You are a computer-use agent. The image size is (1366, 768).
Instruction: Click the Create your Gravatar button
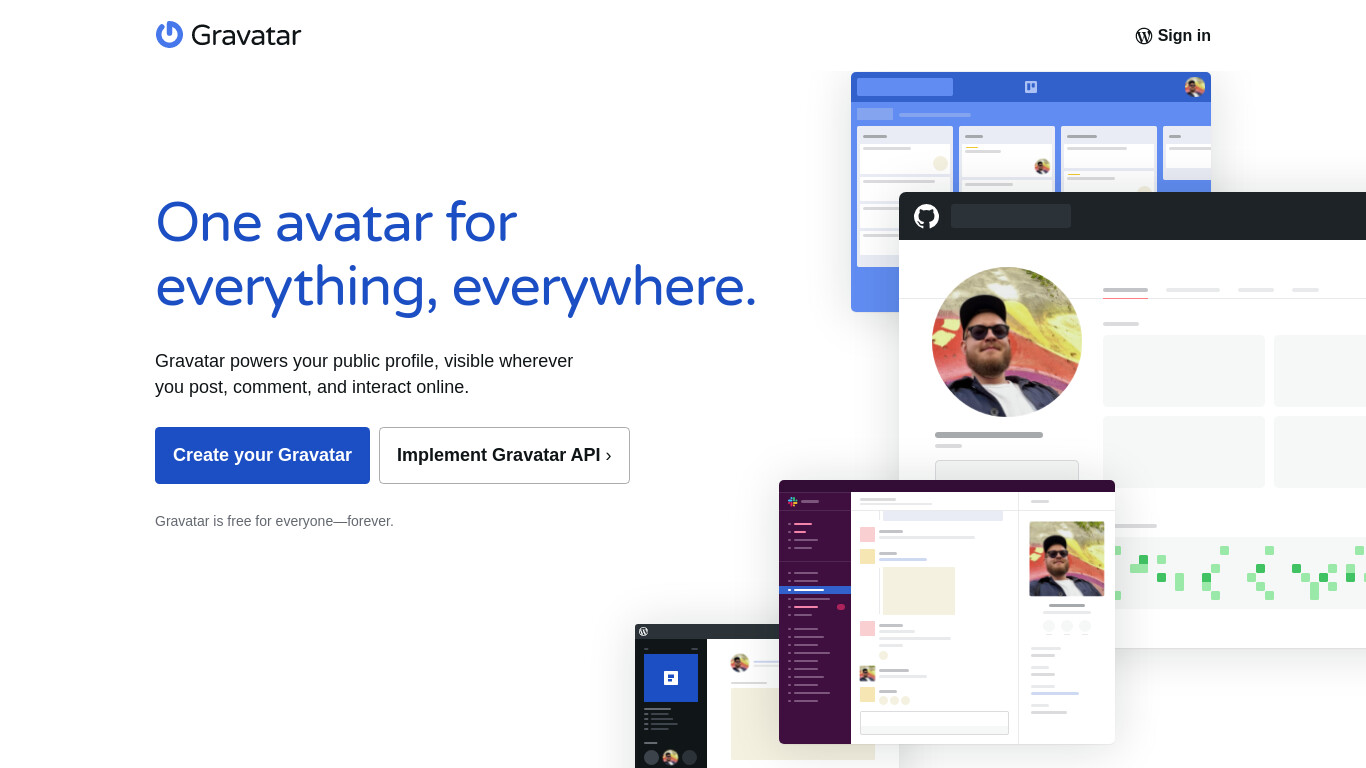[262, 455]
